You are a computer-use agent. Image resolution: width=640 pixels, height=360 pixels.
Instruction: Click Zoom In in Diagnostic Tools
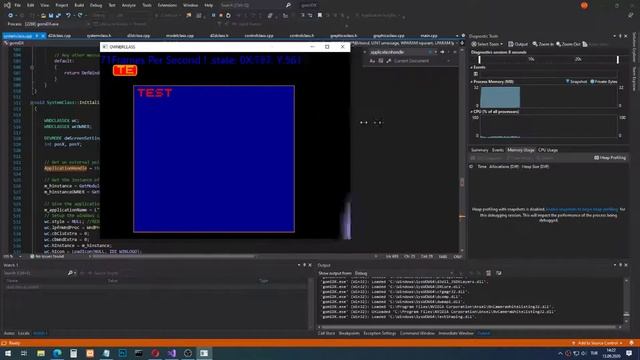pos(543,44)
